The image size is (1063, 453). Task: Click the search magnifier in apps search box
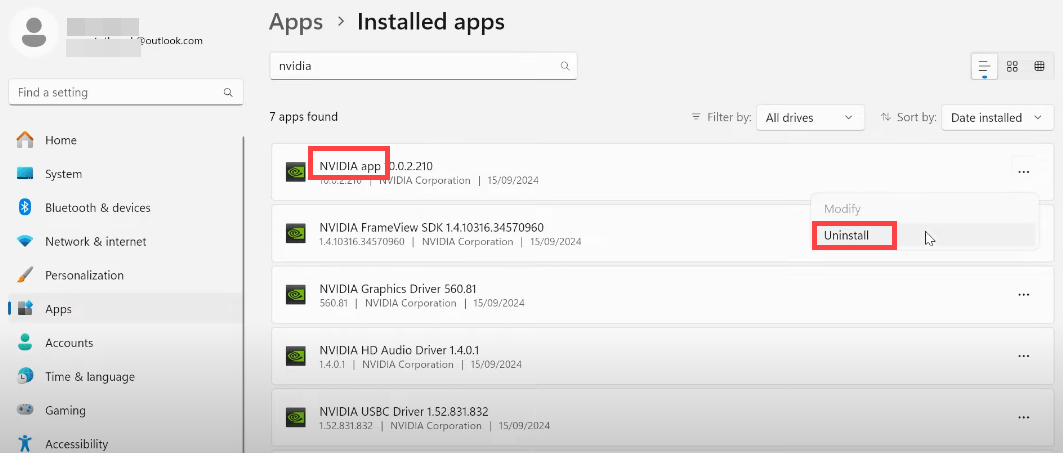[564, 66]
